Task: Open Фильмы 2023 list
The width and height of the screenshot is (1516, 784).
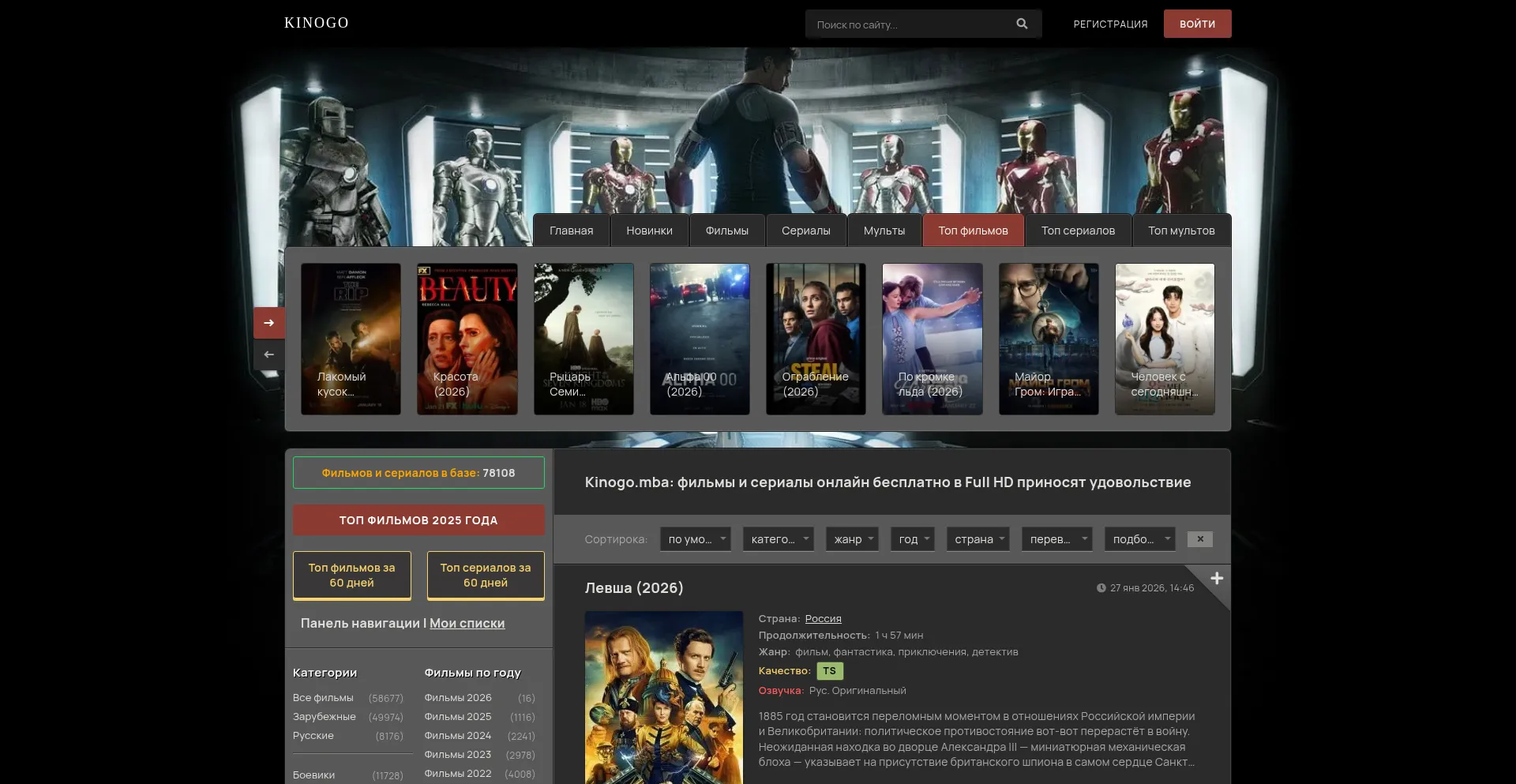Action: (x=458, y=755)
